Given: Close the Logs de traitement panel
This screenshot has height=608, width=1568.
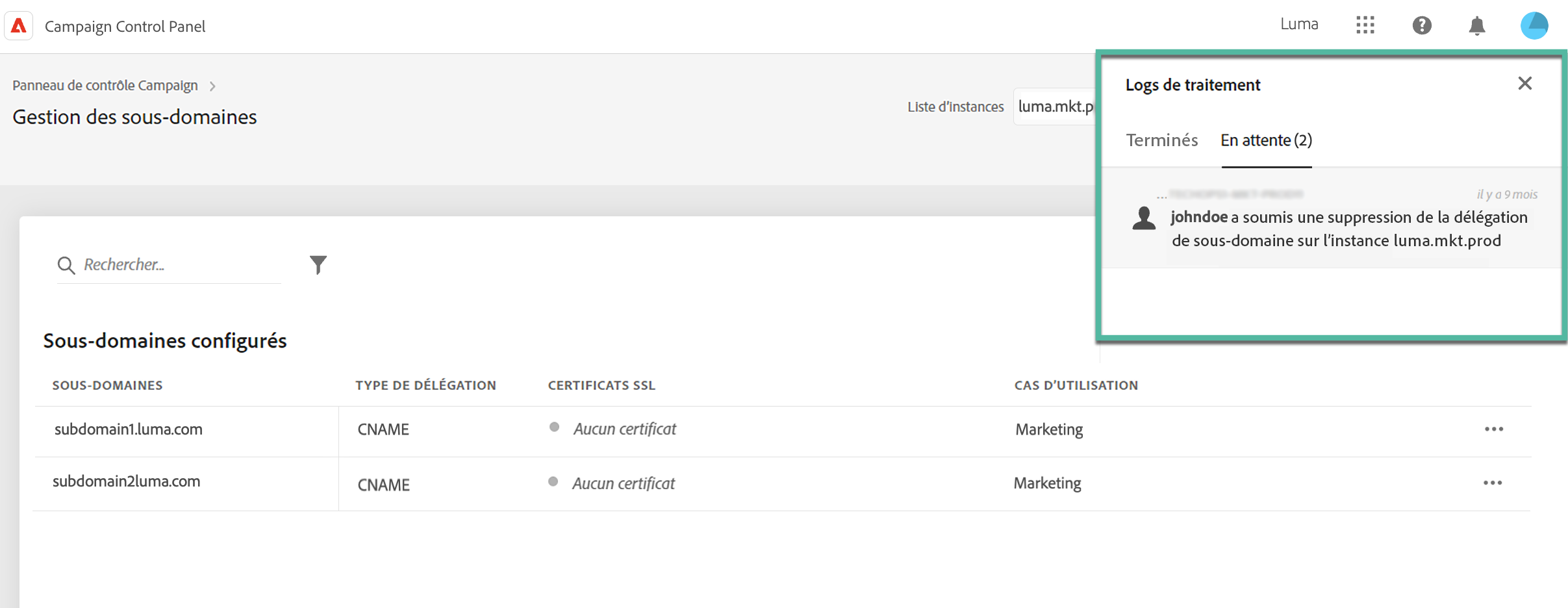Looking at the screenshot, I should [x=1524, y=83].
